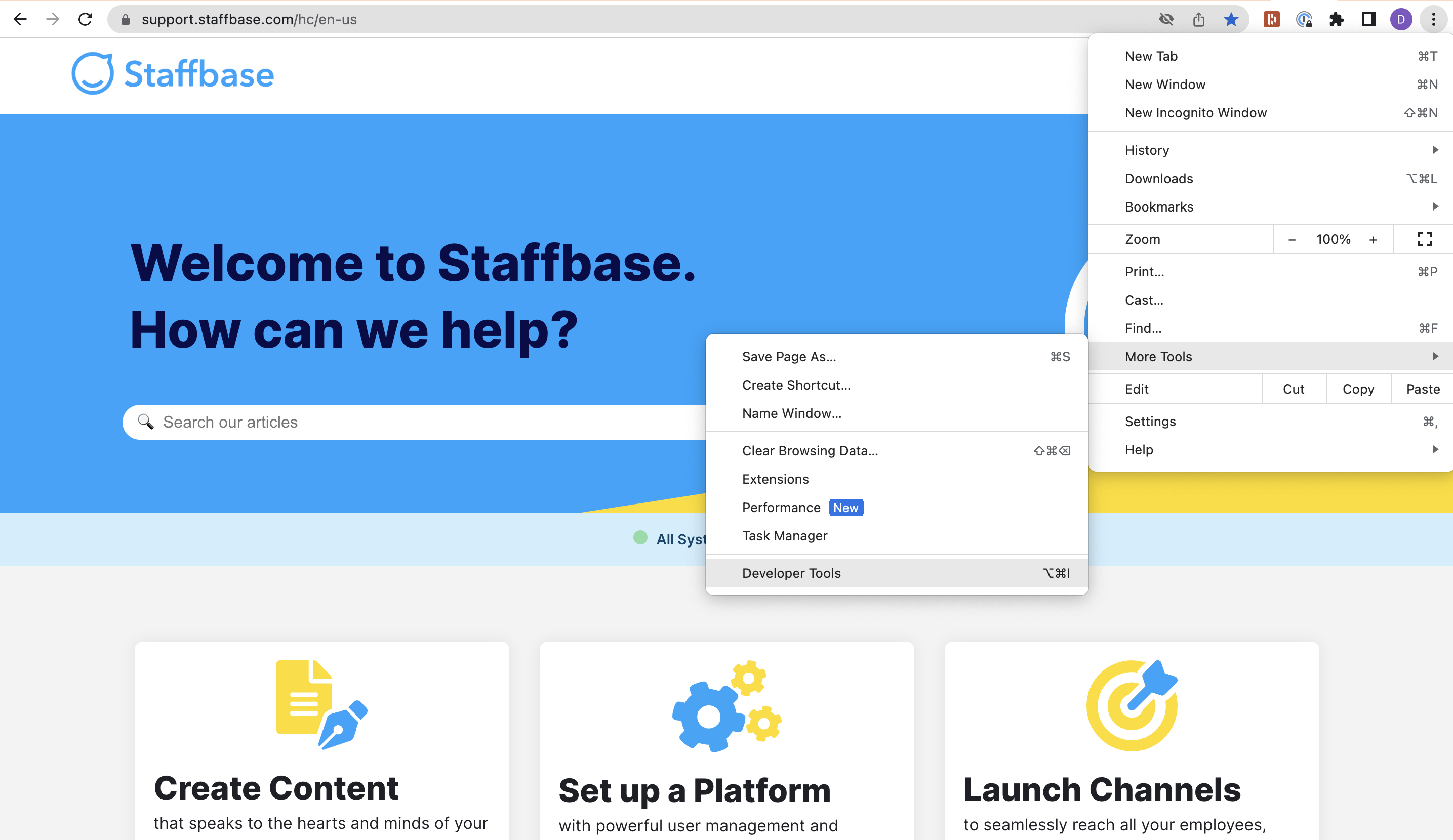
Task: Choose New Window from the menu
Action: [x=1270, y=84]
